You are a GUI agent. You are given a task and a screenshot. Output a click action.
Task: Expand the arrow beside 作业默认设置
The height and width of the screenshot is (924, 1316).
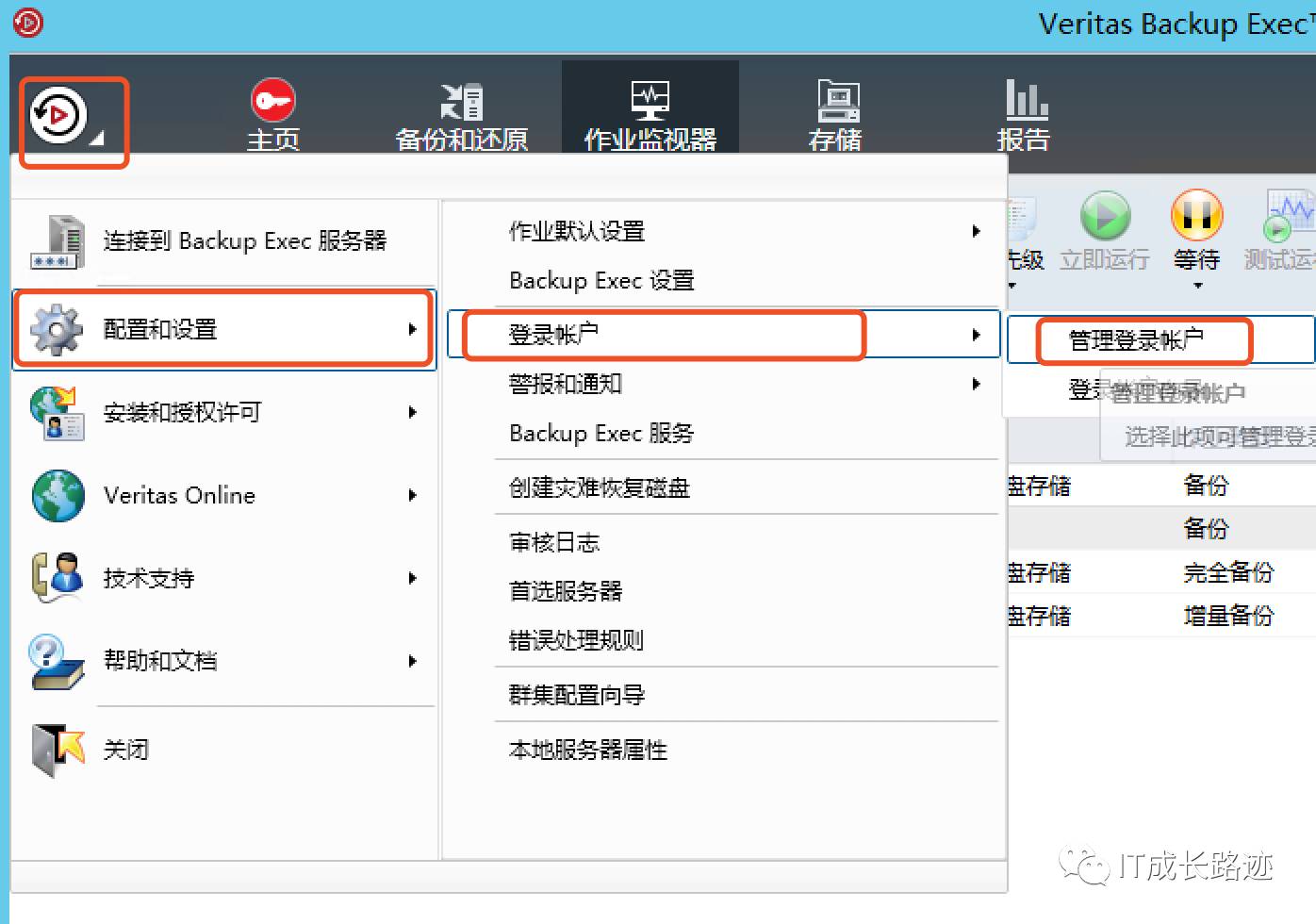(976, 231)
